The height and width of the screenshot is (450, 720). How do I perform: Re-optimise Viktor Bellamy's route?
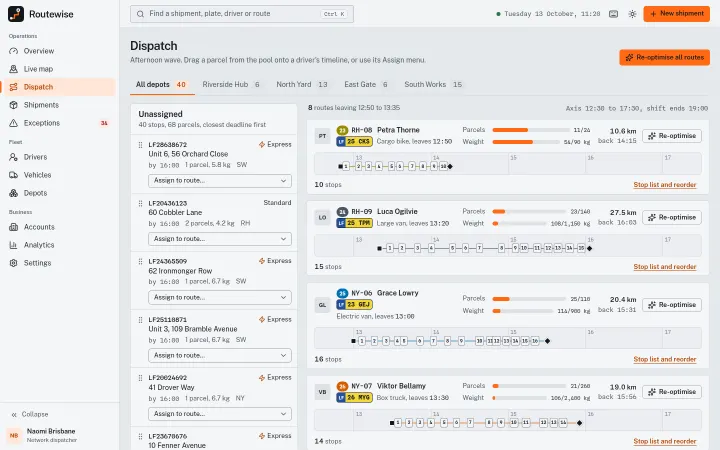[x=672, y=392]
